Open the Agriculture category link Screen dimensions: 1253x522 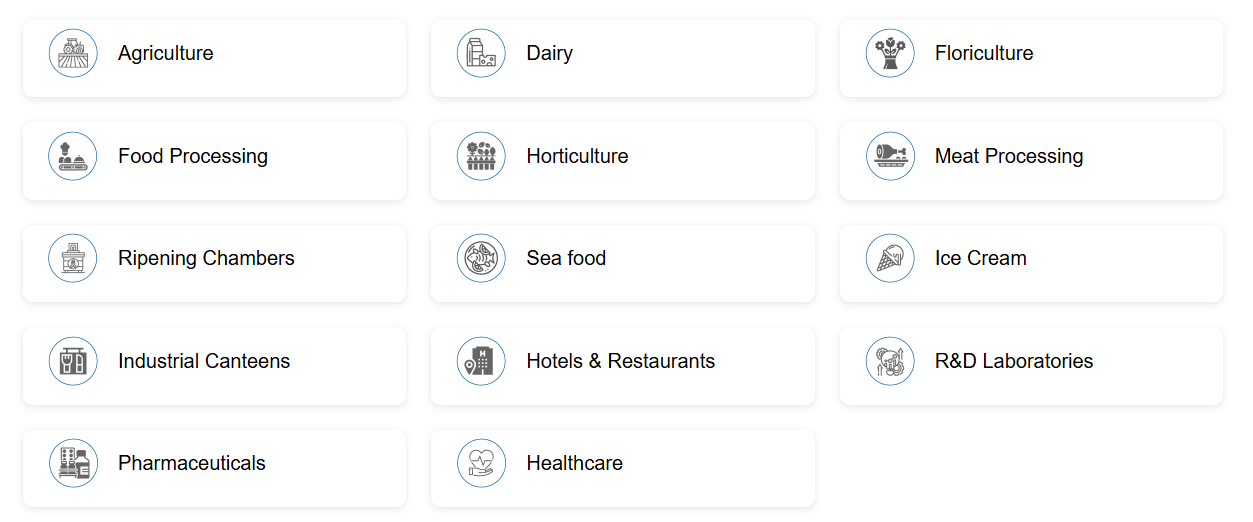point(166,54)
